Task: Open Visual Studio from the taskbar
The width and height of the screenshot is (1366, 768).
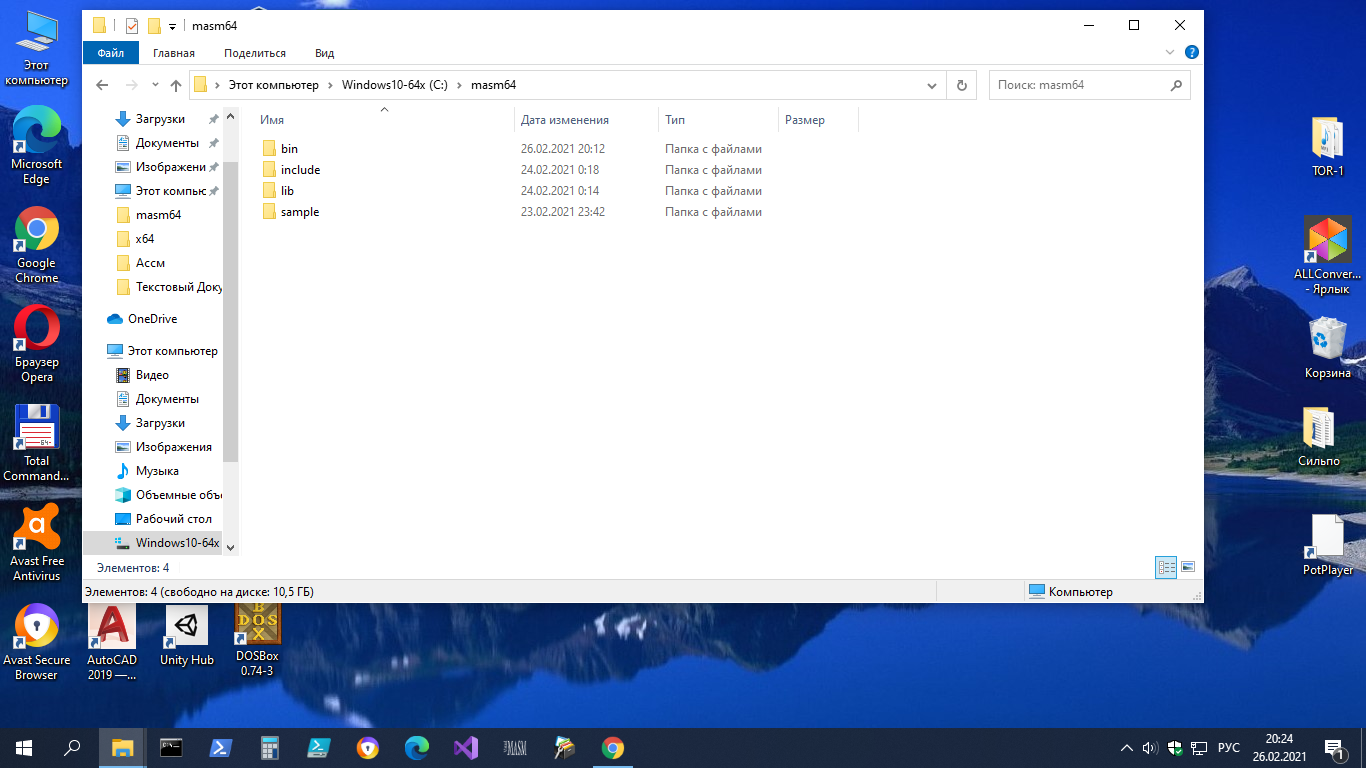Action: coord(466,748)
